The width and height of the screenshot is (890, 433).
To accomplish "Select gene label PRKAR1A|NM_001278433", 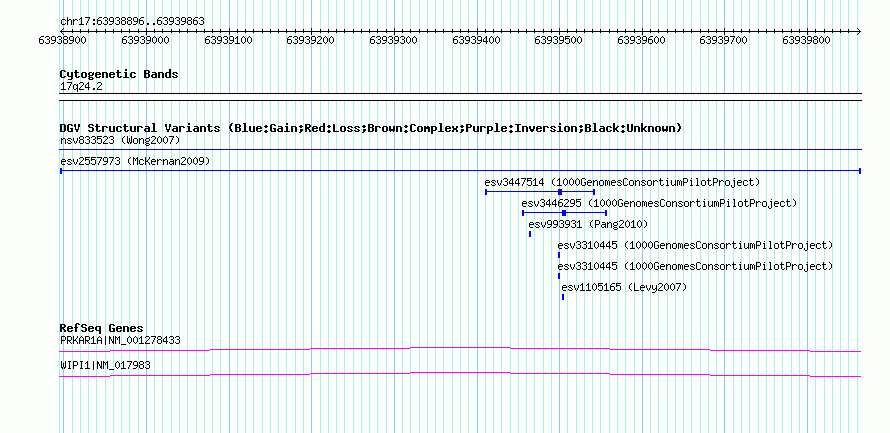I will pyautogui.click(x=120, y=340).
